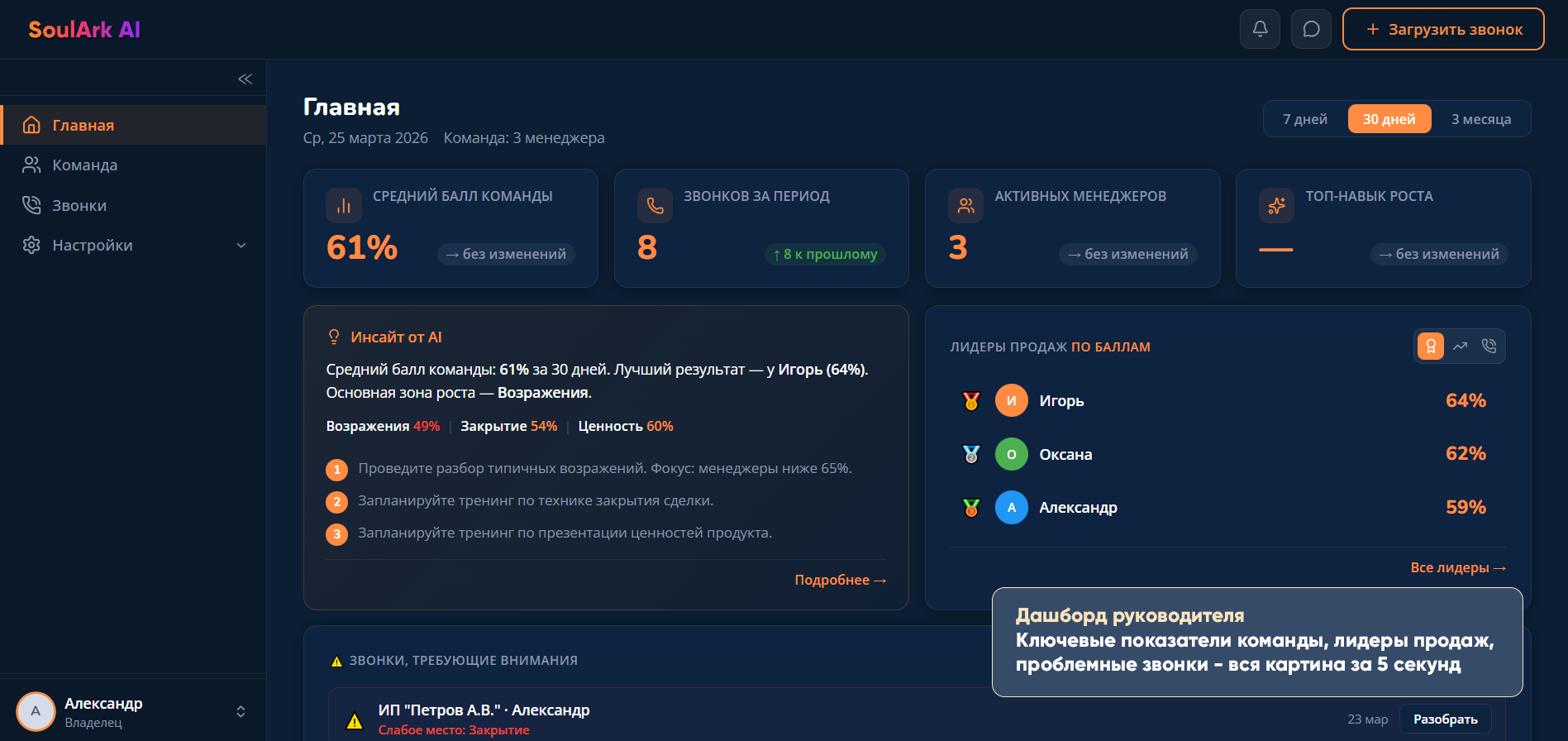The height and width of the screenshot is (741, 1568).
Task: Expand the Настройки submenu chevron
Action: click(x=241, y=245)
